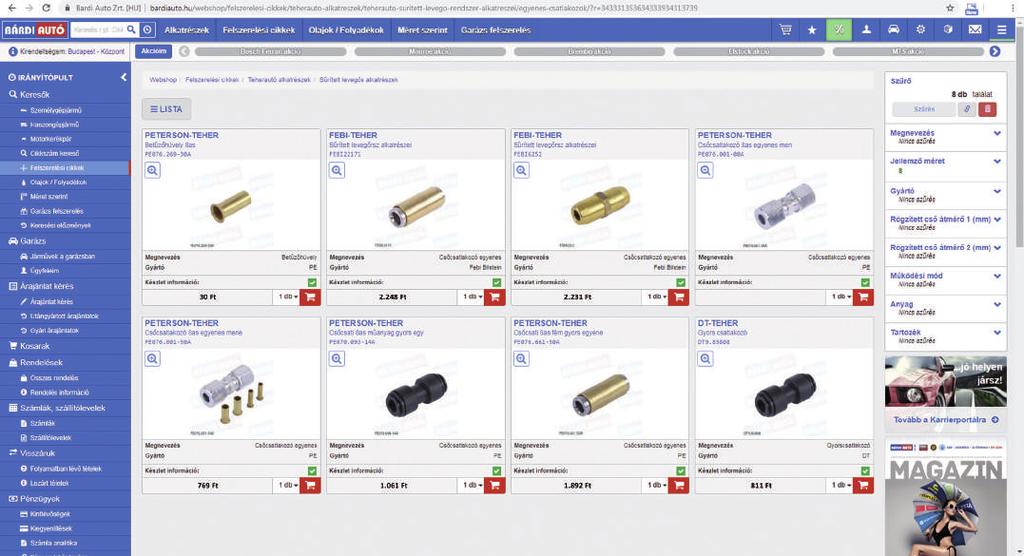Image resolution: width=1024 pixels, height=556 pixels.
Task: Add the 769 Ft item to cart
Action: [x=310, y=485]
